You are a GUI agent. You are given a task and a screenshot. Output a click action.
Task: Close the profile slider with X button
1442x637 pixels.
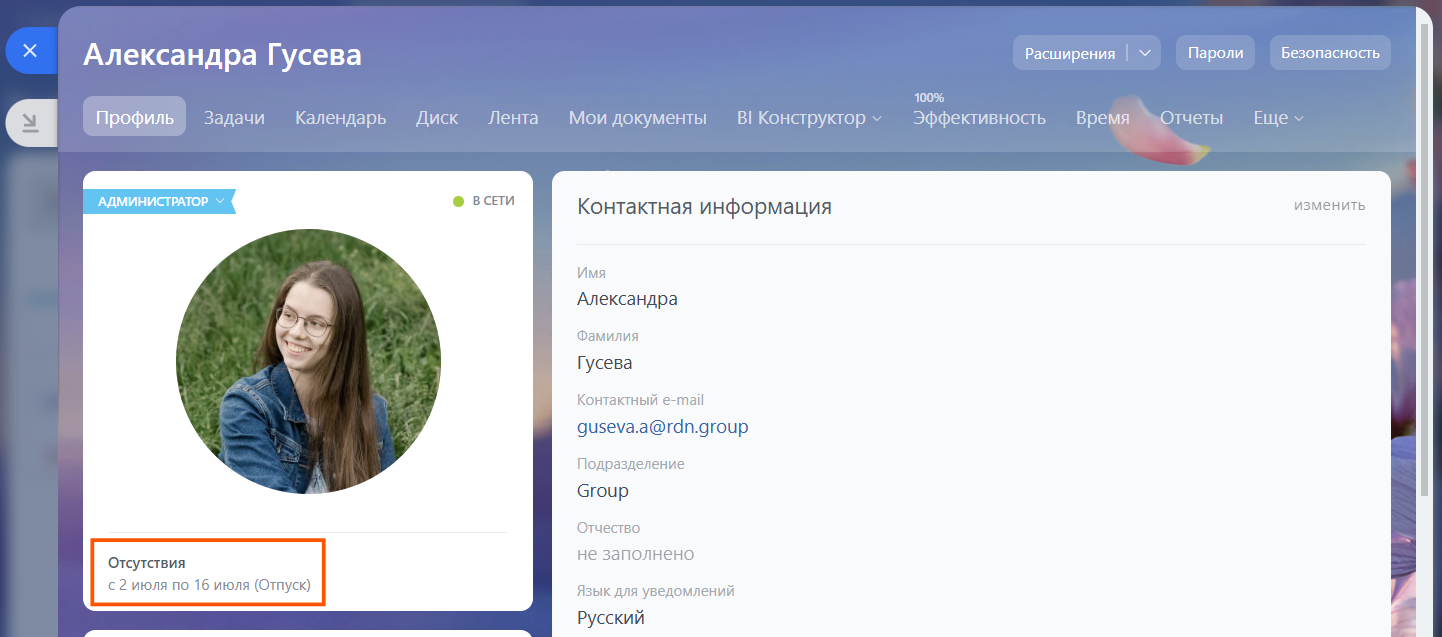[x=30, y=50]
